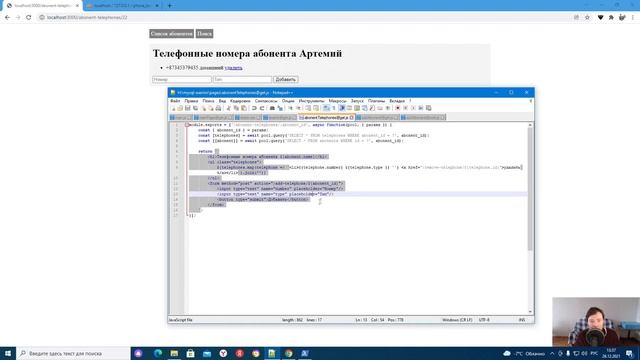Expand hidden system tray icons chevron
The image size is (640, 360).
coord(552,353)
